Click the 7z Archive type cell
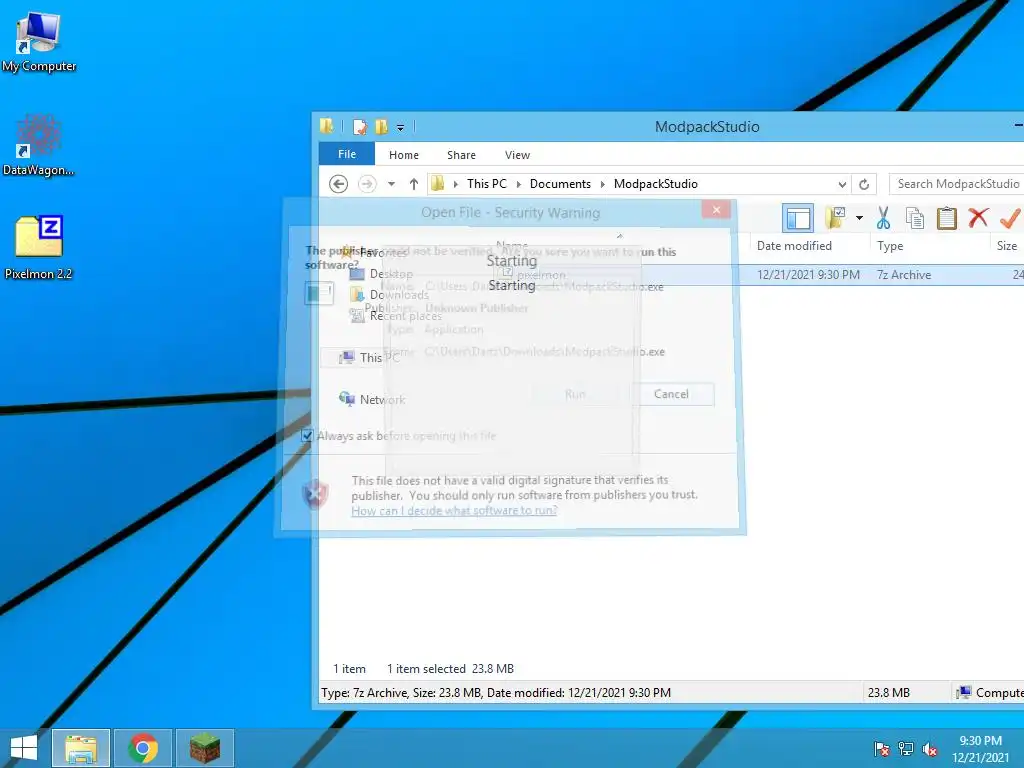Screen dimensions: 1024x768 pos(904,275)
